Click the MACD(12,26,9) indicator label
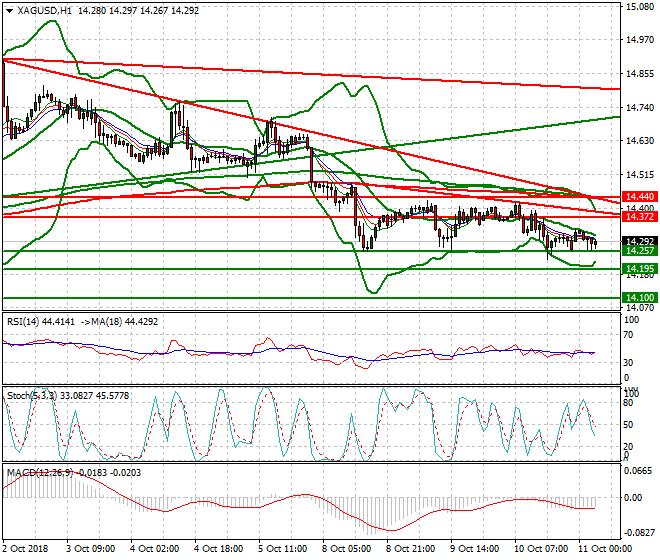660x560 pixels. [x=40, y=473]
